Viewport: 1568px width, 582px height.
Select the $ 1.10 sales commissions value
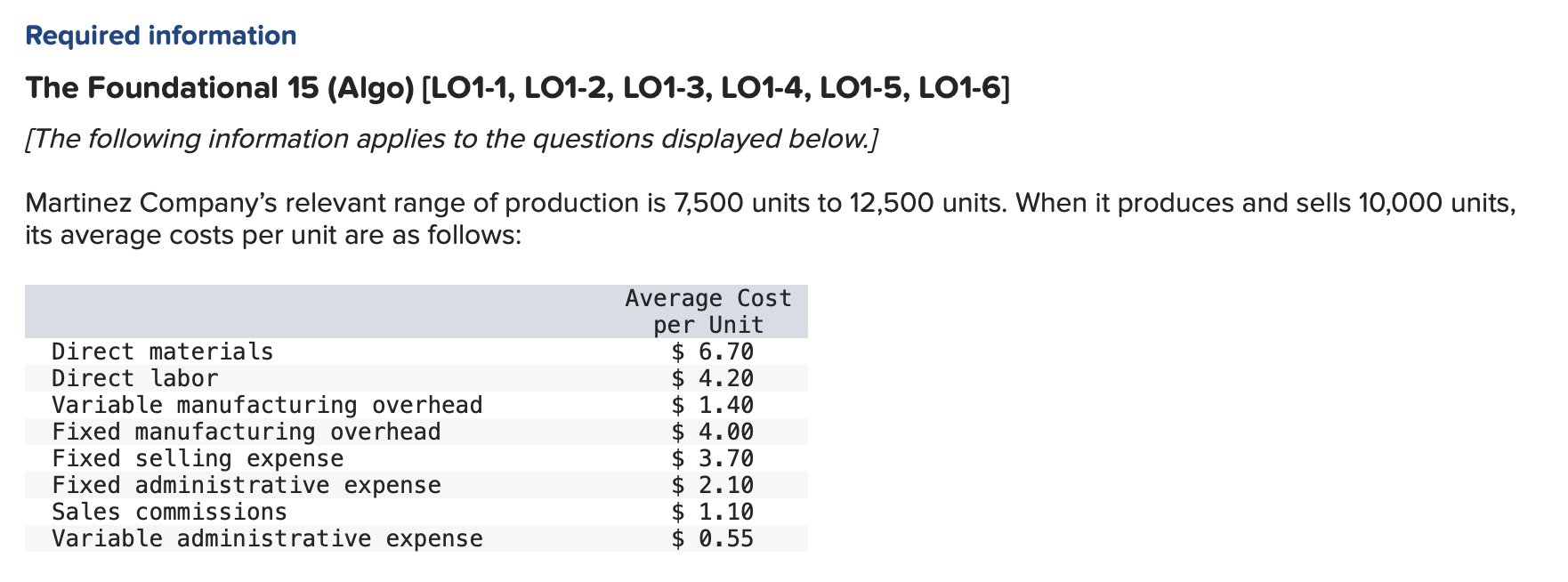pyautogui.click(x=712, y=512)
